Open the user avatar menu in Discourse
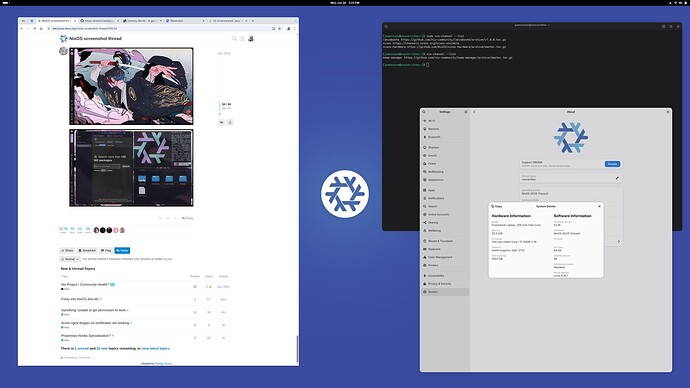This screenshot has width=690, height=388. click(251, 39)
